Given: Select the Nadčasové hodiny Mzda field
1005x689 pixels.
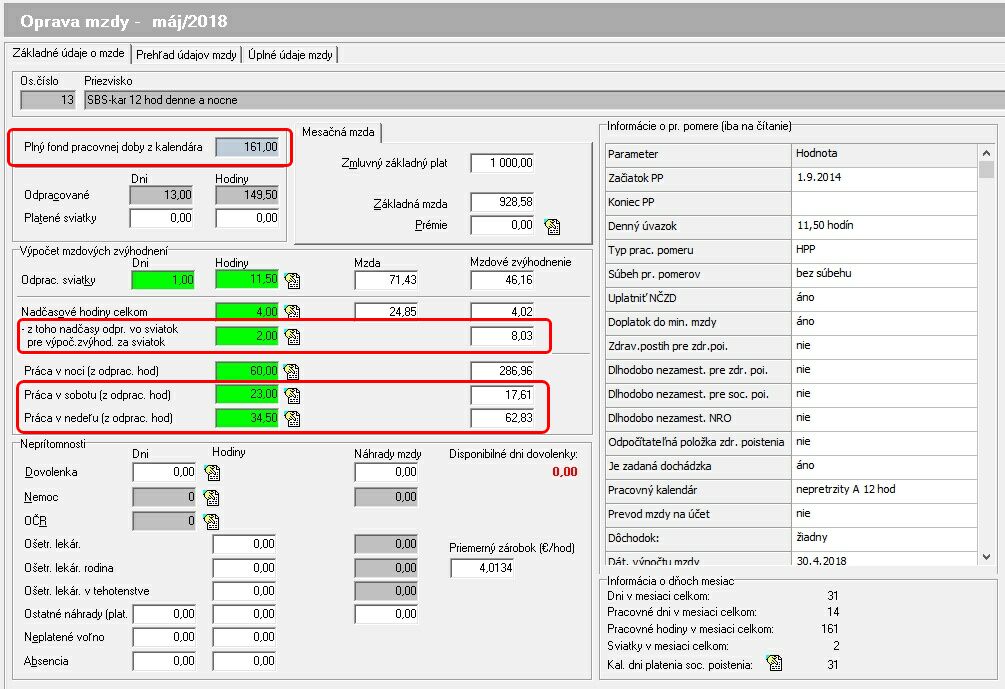Looking at the screenshot, I should pyautogui.click(x=386, y=311).
